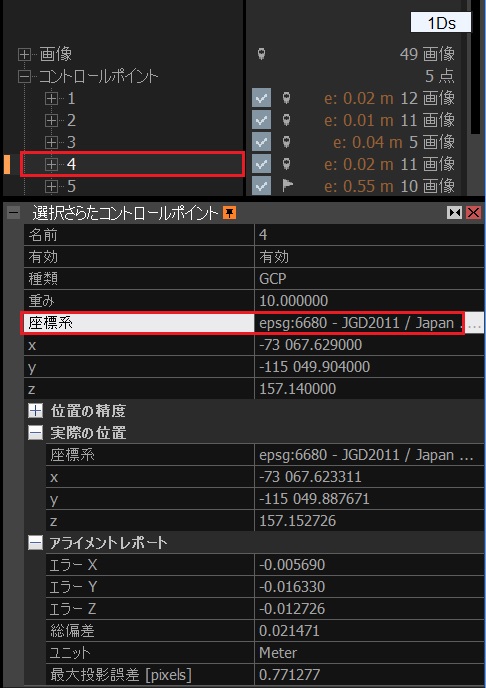Click the marker icon in the 画像 row

click(261, 54)
